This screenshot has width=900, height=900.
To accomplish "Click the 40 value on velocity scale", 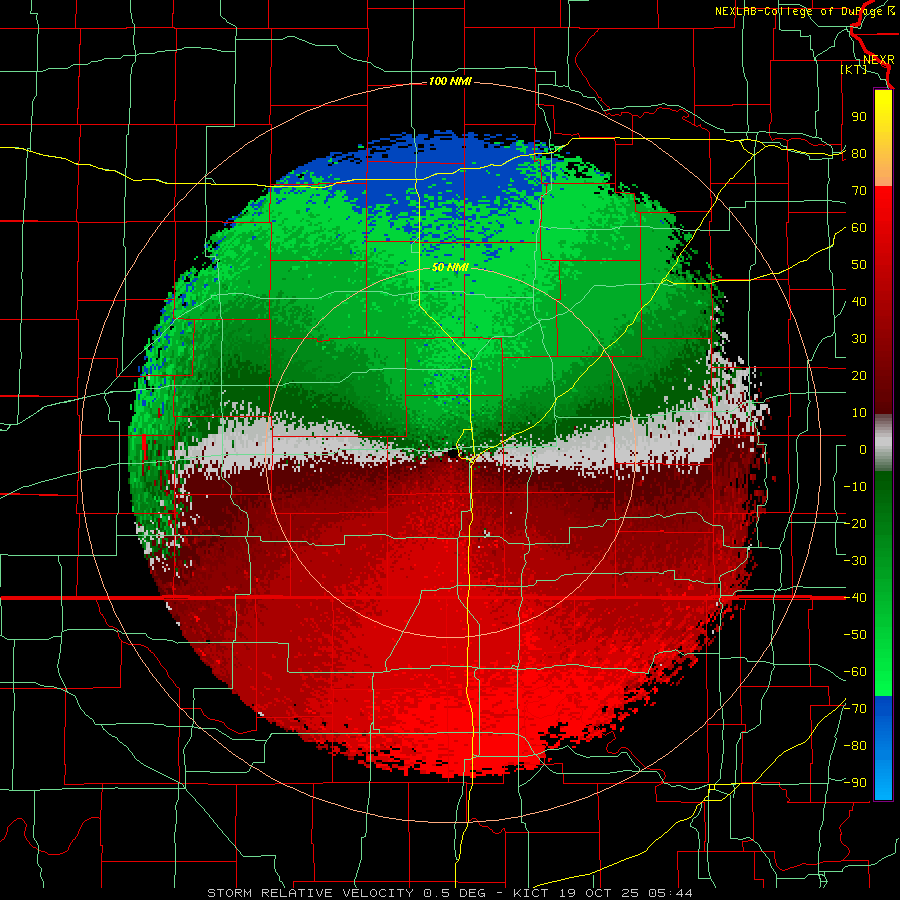I will point(859,302).
